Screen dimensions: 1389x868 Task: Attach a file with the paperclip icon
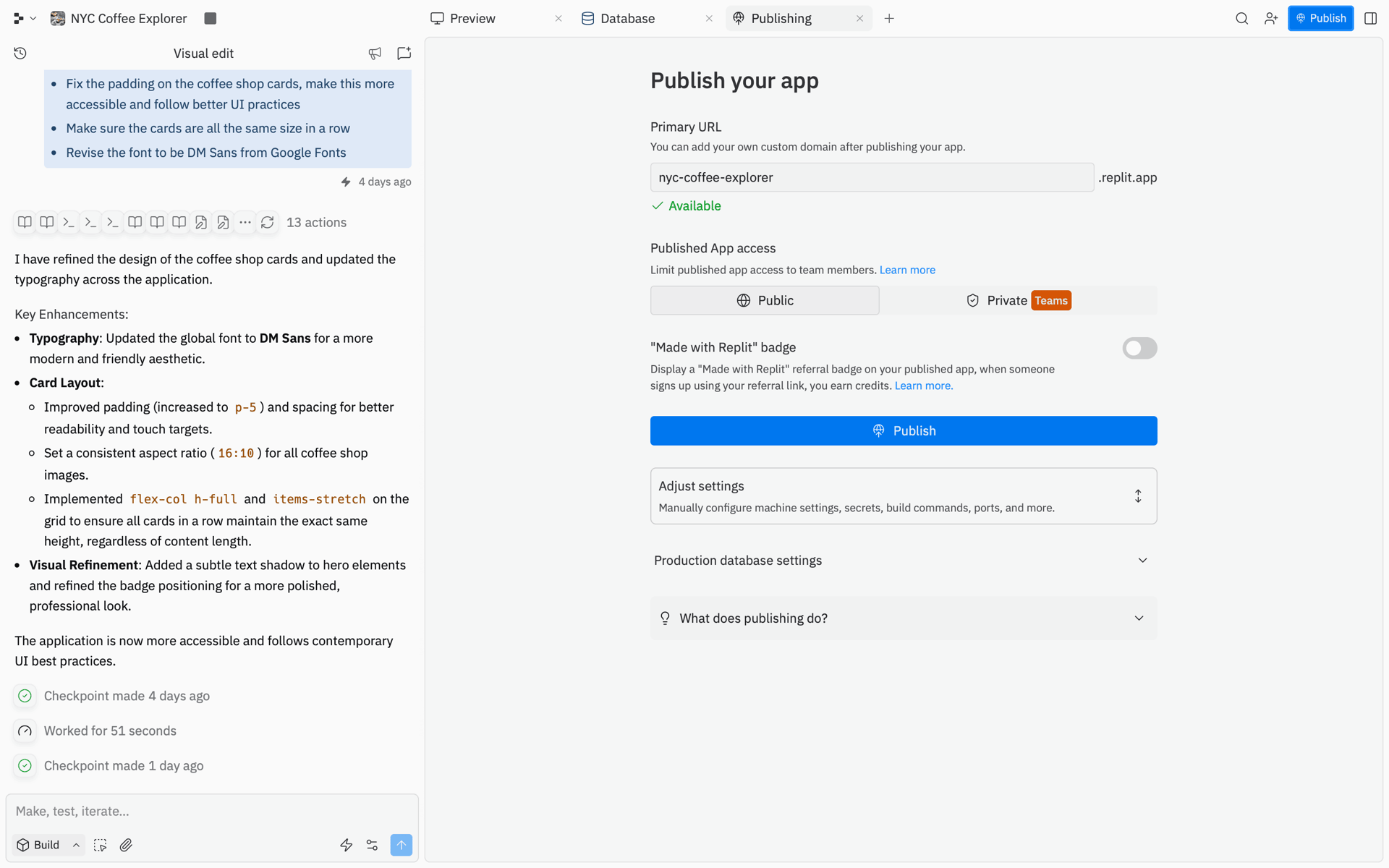(126, 845)
